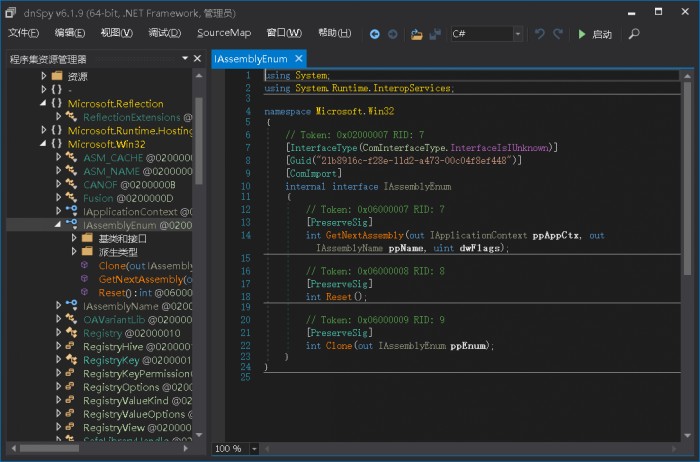This screenshot has width=700, height=462.
Task: Click the Clone method name in code
Action: click(338, 345)
